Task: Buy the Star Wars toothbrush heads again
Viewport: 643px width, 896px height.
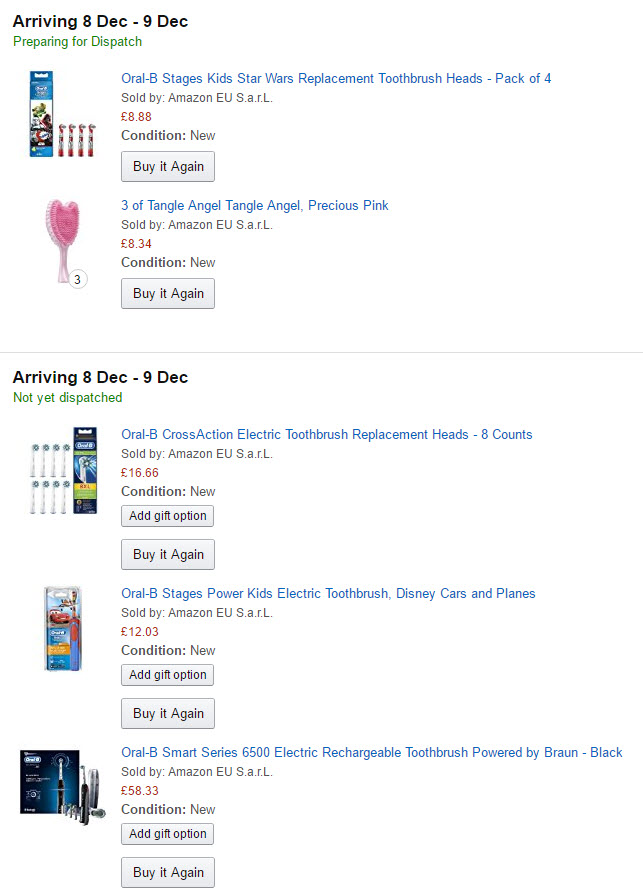Action: tap(168, 166)
